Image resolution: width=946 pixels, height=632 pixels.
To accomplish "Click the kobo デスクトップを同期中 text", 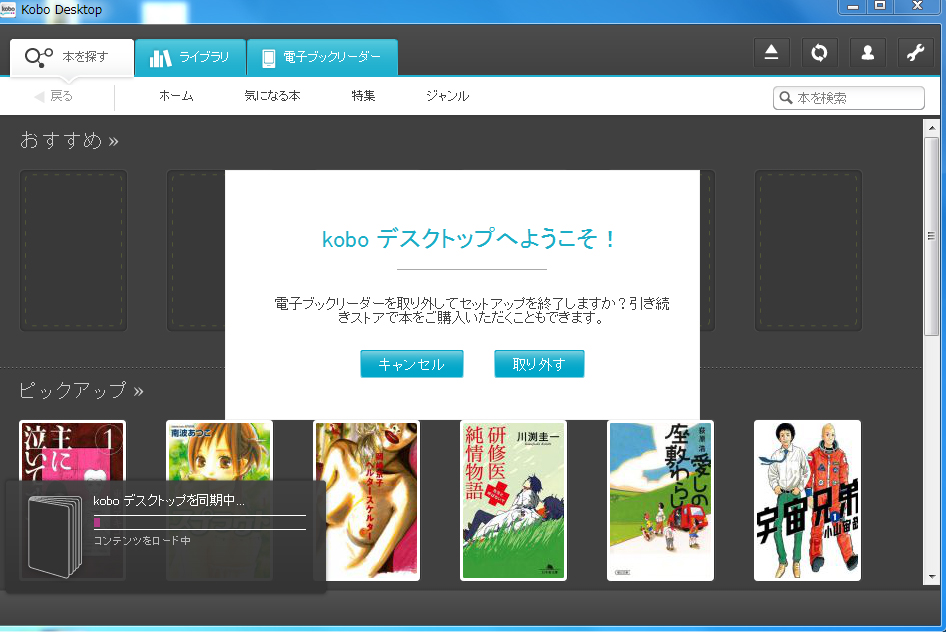I will [x=169, y=501].
